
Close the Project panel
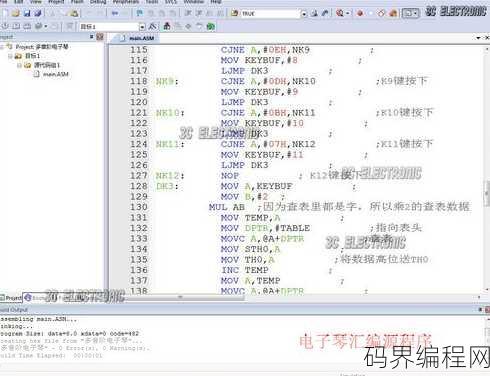(x=100, y=36)
